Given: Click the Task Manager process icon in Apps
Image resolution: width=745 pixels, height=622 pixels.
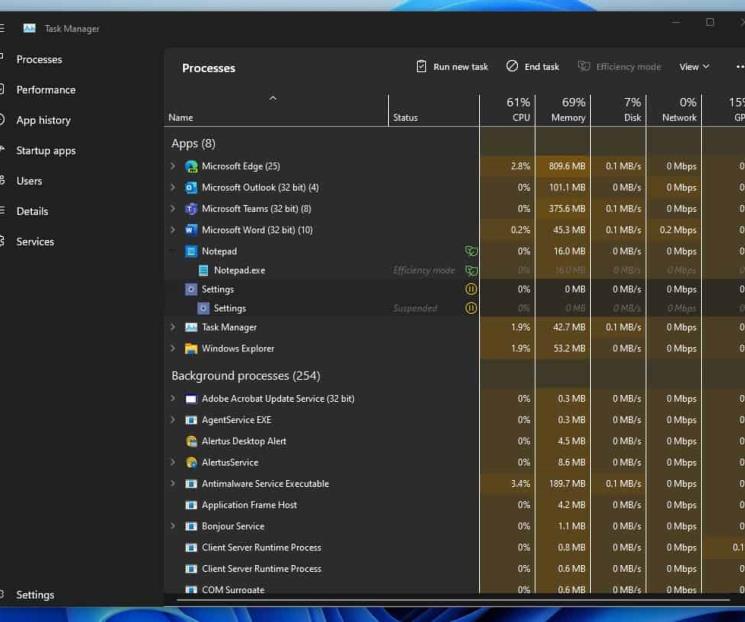Looking at the screenshot, I should (191, 327).
